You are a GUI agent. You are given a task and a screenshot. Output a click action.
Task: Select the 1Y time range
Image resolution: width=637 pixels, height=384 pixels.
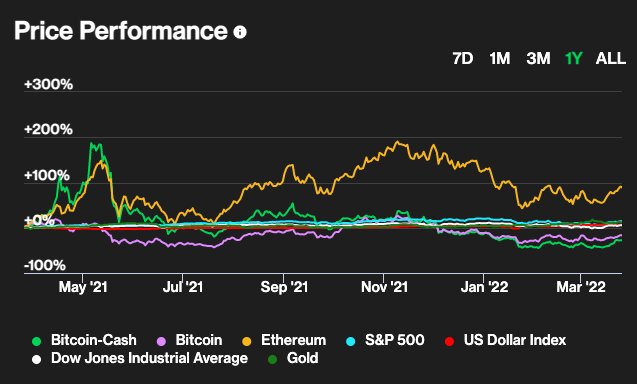[574, 59]
